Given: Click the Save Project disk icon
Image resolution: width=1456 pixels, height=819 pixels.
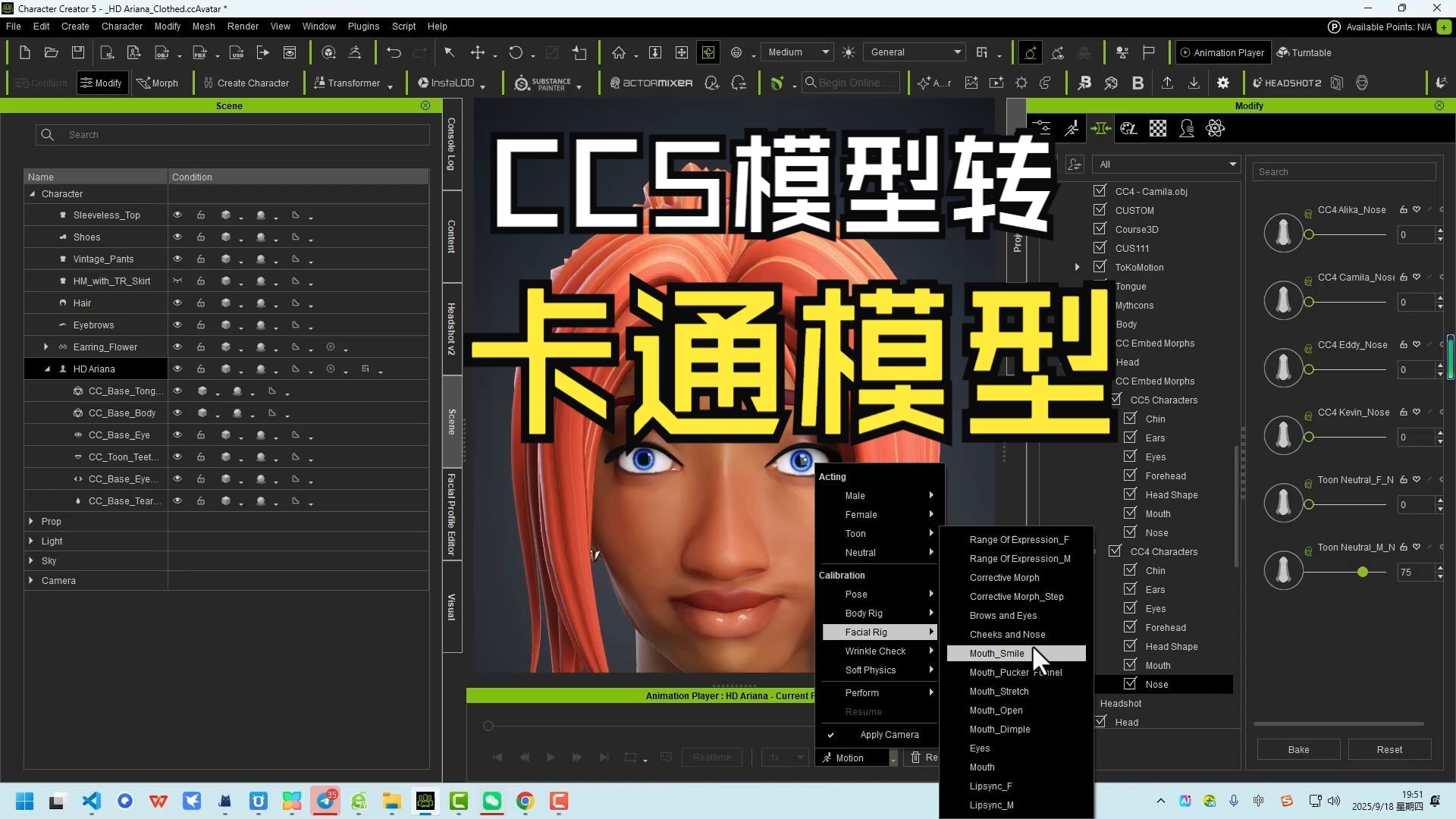Looking at the screenshot, I should point(78,52).
